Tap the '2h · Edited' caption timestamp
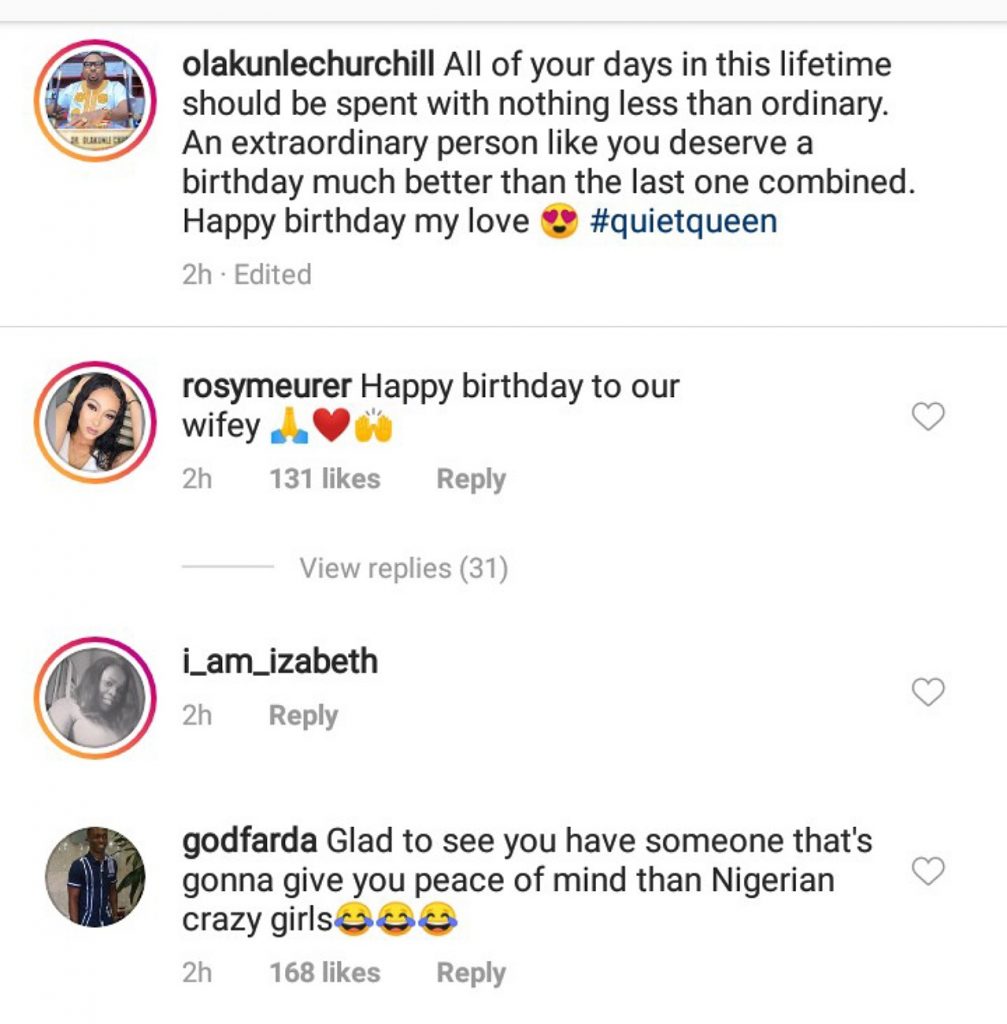 [246, 274]
